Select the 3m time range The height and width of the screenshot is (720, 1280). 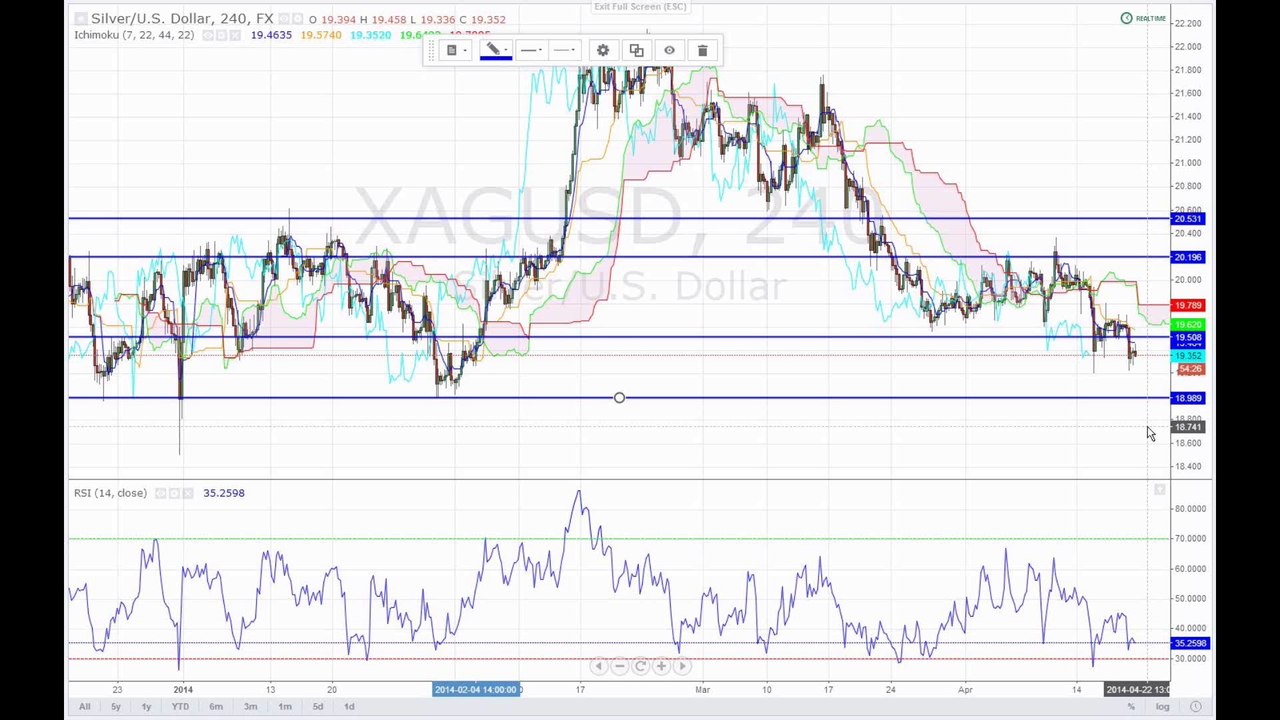tap(250, 707)
